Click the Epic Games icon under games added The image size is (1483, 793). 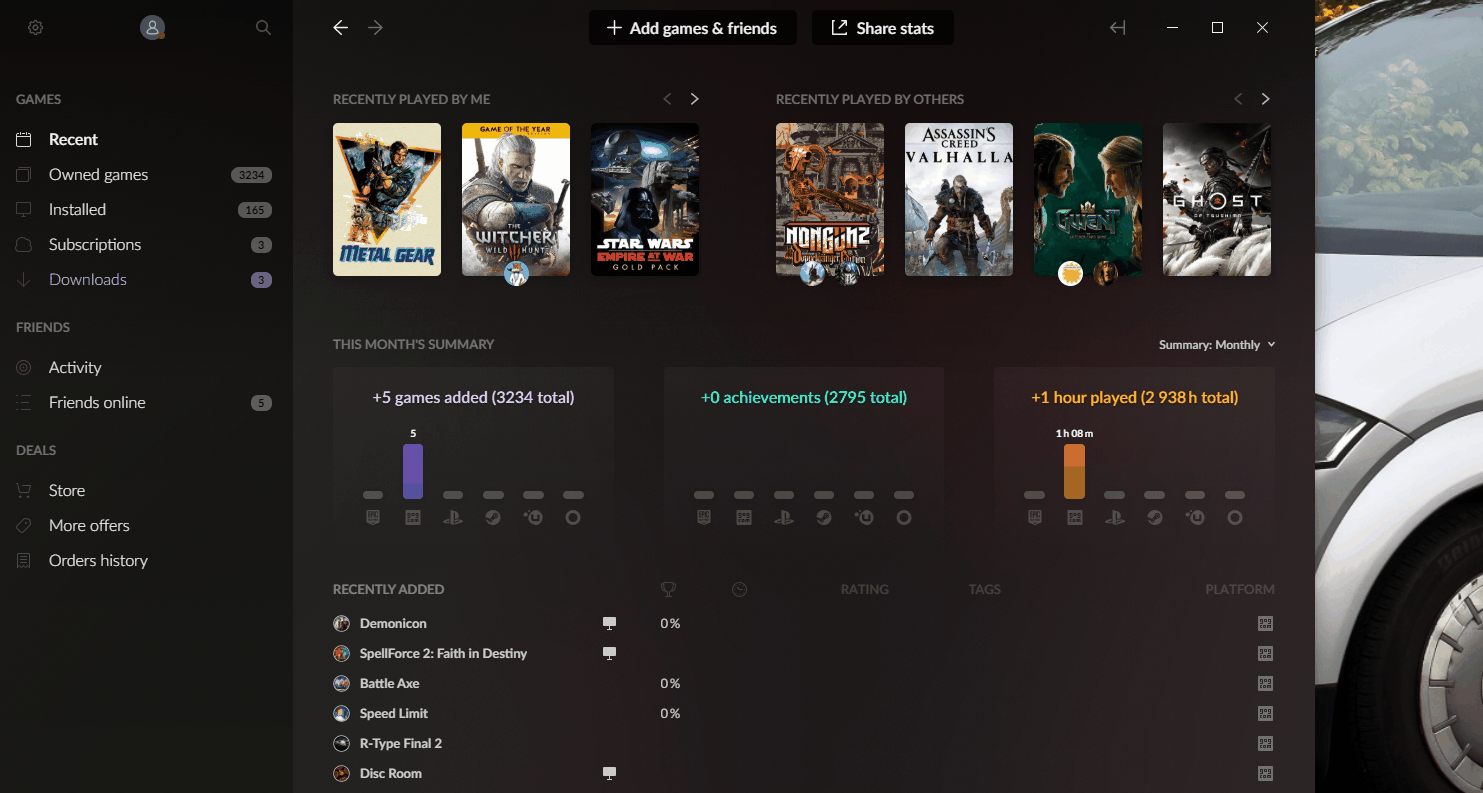(x=373, y=518)
